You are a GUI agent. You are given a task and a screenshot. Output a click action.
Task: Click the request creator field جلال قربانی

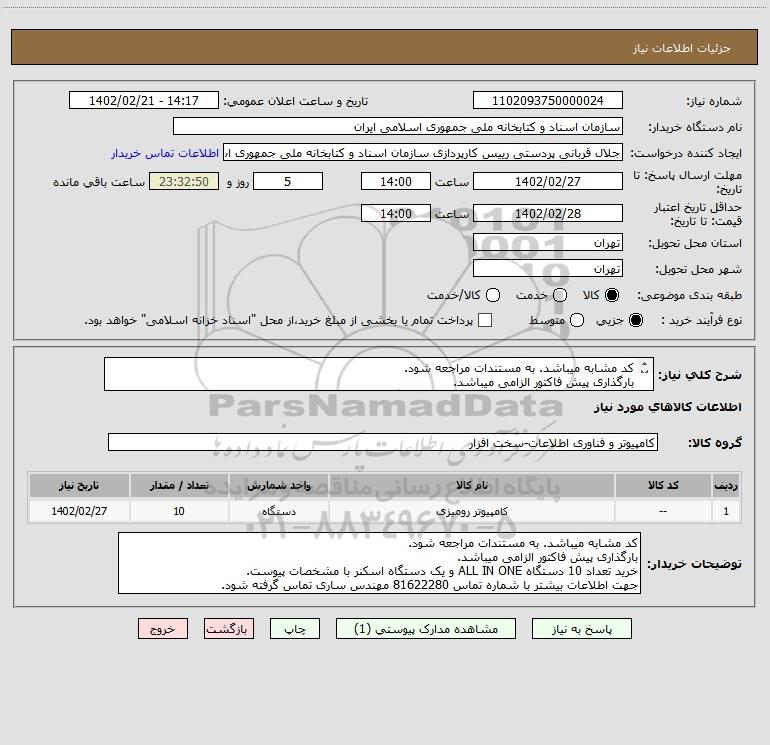(x=423, y=153)
